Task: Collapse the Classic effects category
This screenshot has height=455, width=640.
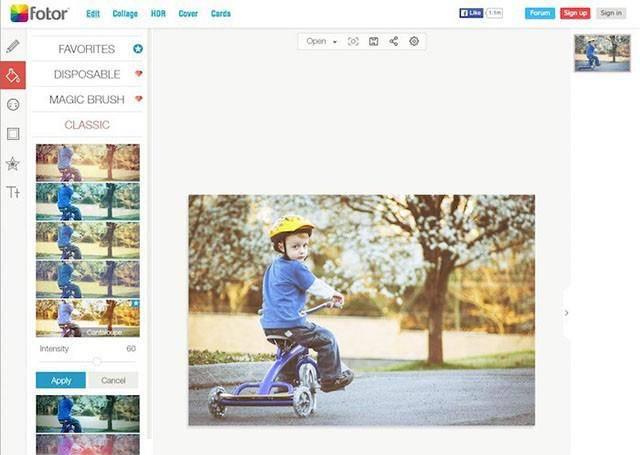Action: tap(87, 125)
